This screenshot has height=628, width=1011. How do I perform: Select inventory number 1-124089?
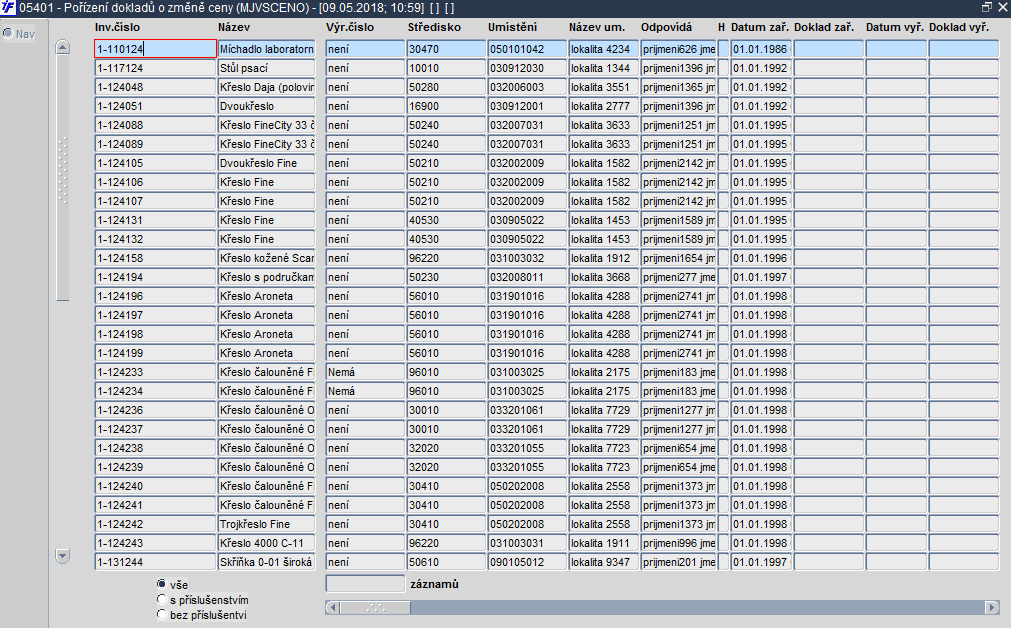click(155, 144)
